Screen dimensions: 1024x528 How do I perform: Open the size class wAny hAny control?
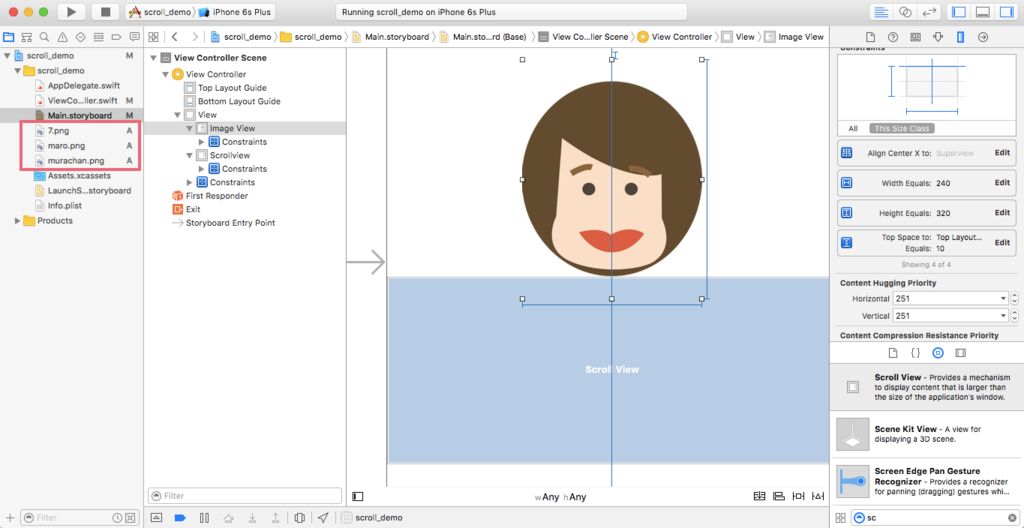point(560,497)
